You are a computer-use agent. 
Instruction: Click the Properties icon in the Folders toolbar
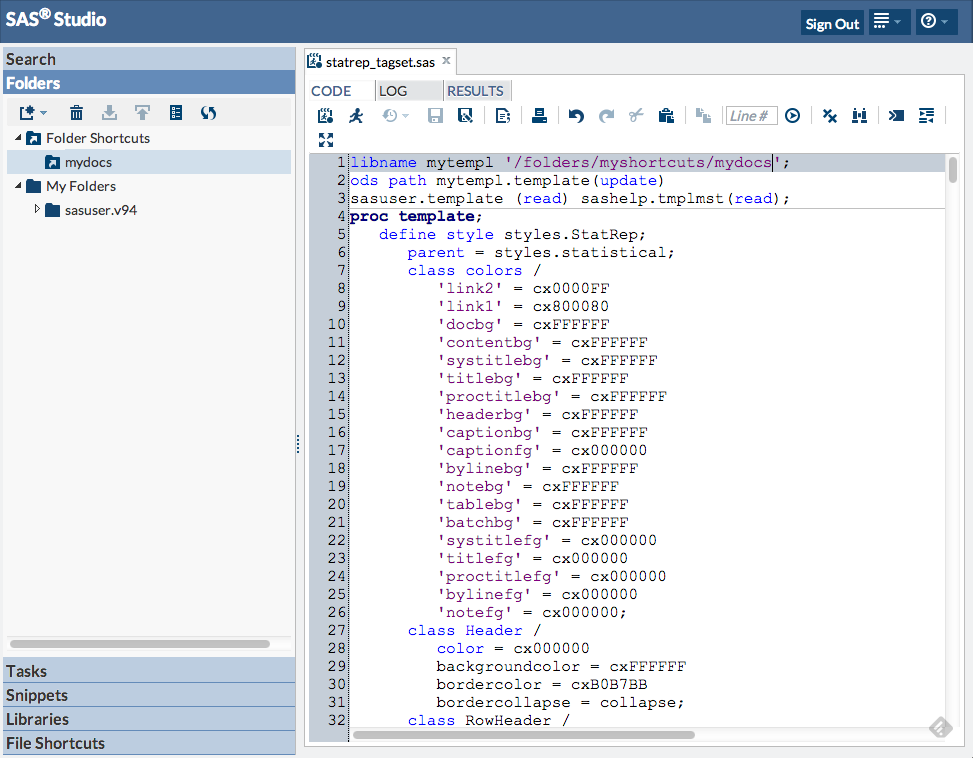176,113
